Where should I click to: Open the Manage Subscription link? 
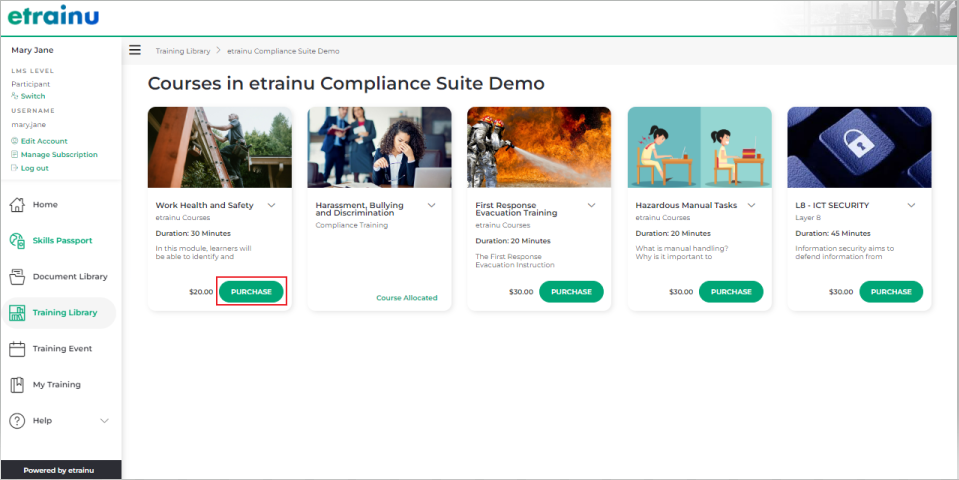(x=59, y=154)
